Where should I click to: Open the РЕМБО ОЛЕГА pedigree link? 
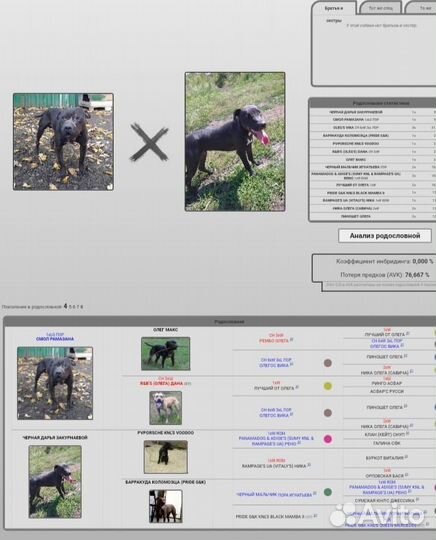[x=274, y=341]
